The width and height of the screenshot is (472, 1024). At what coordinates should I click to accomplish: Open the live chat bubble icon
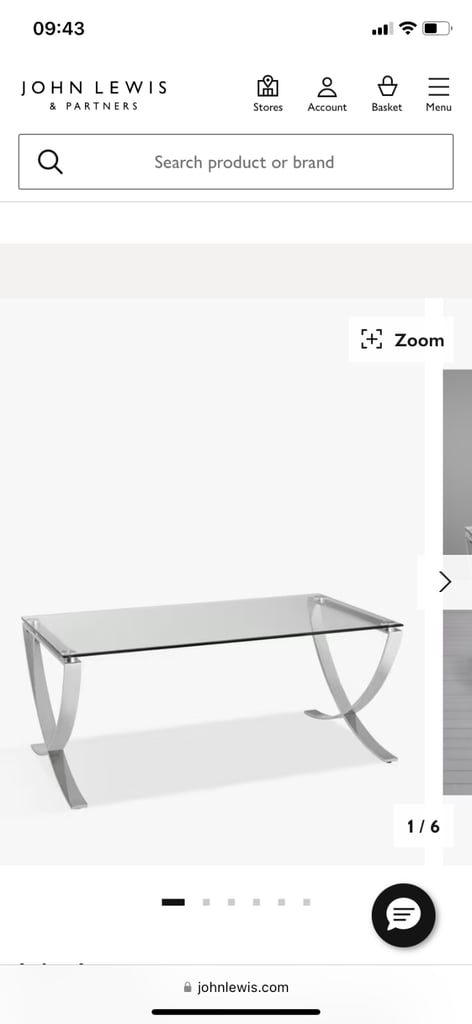[403, 916]
